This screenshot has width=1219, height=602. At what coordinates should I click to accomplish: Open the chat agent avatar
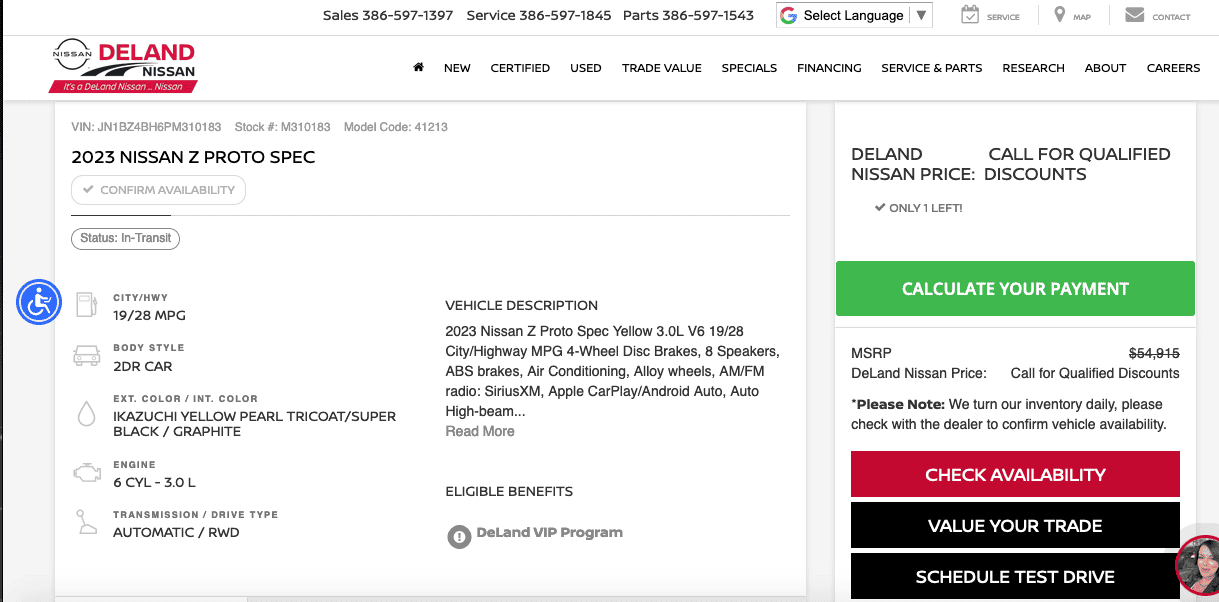tap(1198, 567)
